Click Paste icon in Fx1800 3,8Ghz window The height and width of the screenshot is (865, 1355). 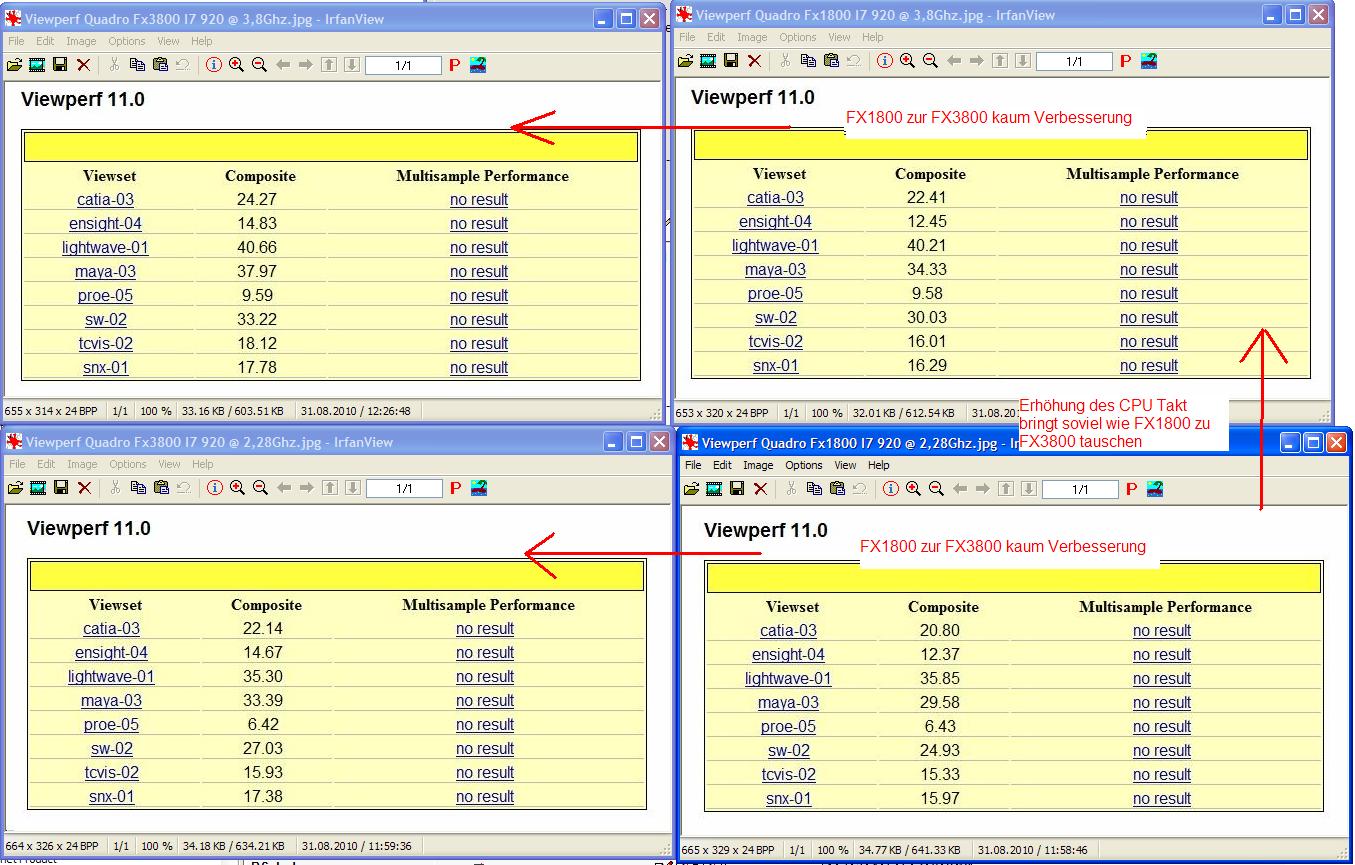click(831, 61)
